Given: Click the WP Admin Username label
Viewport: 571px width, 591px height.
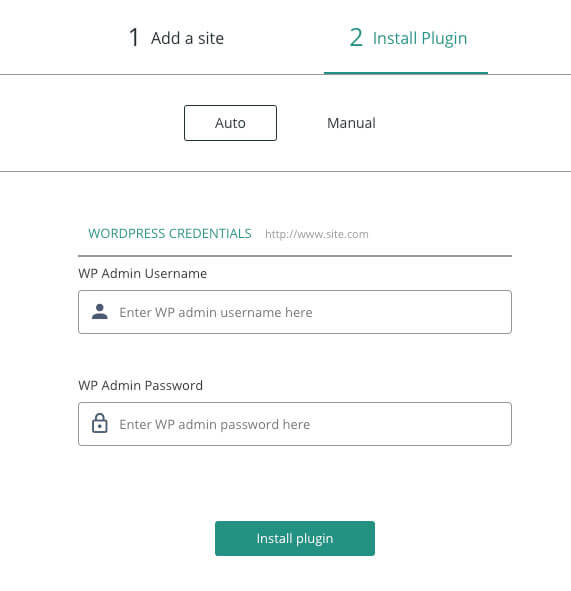Looking at the screenshot, I should [x=142, y=273].
